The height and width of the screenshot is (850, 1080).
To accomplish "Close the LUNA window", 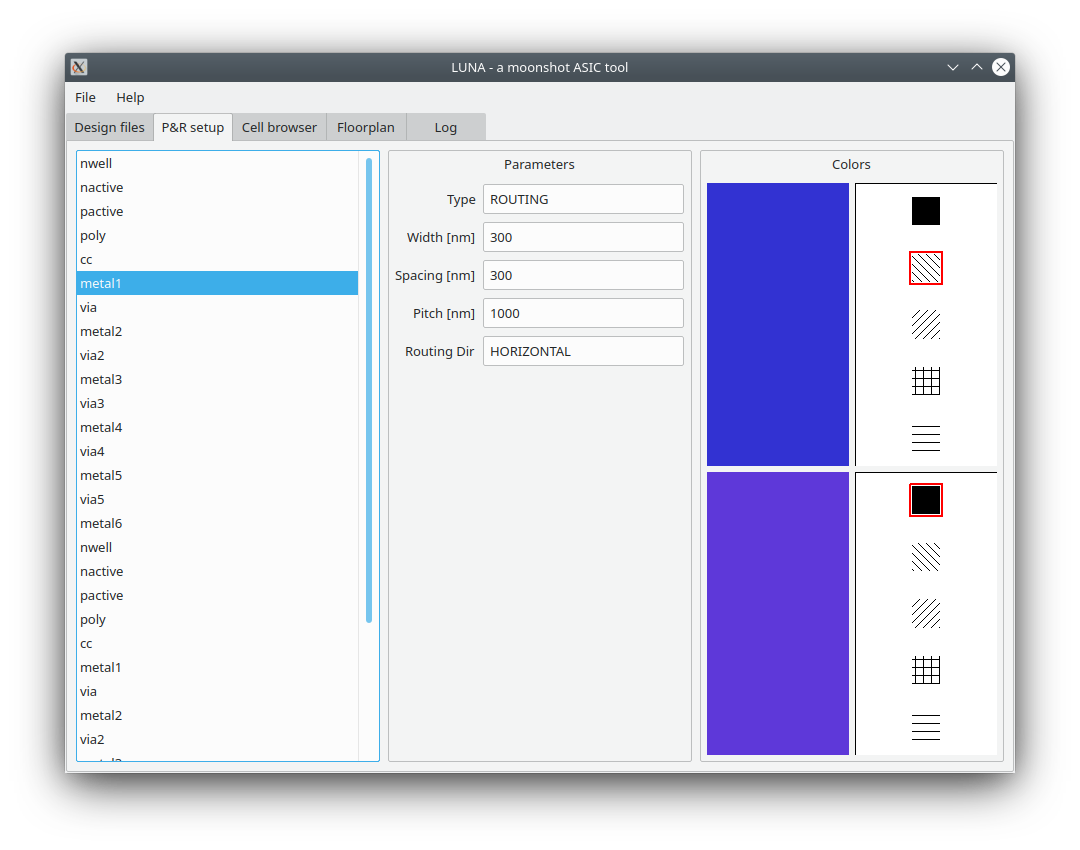I will pos(1001,67).
